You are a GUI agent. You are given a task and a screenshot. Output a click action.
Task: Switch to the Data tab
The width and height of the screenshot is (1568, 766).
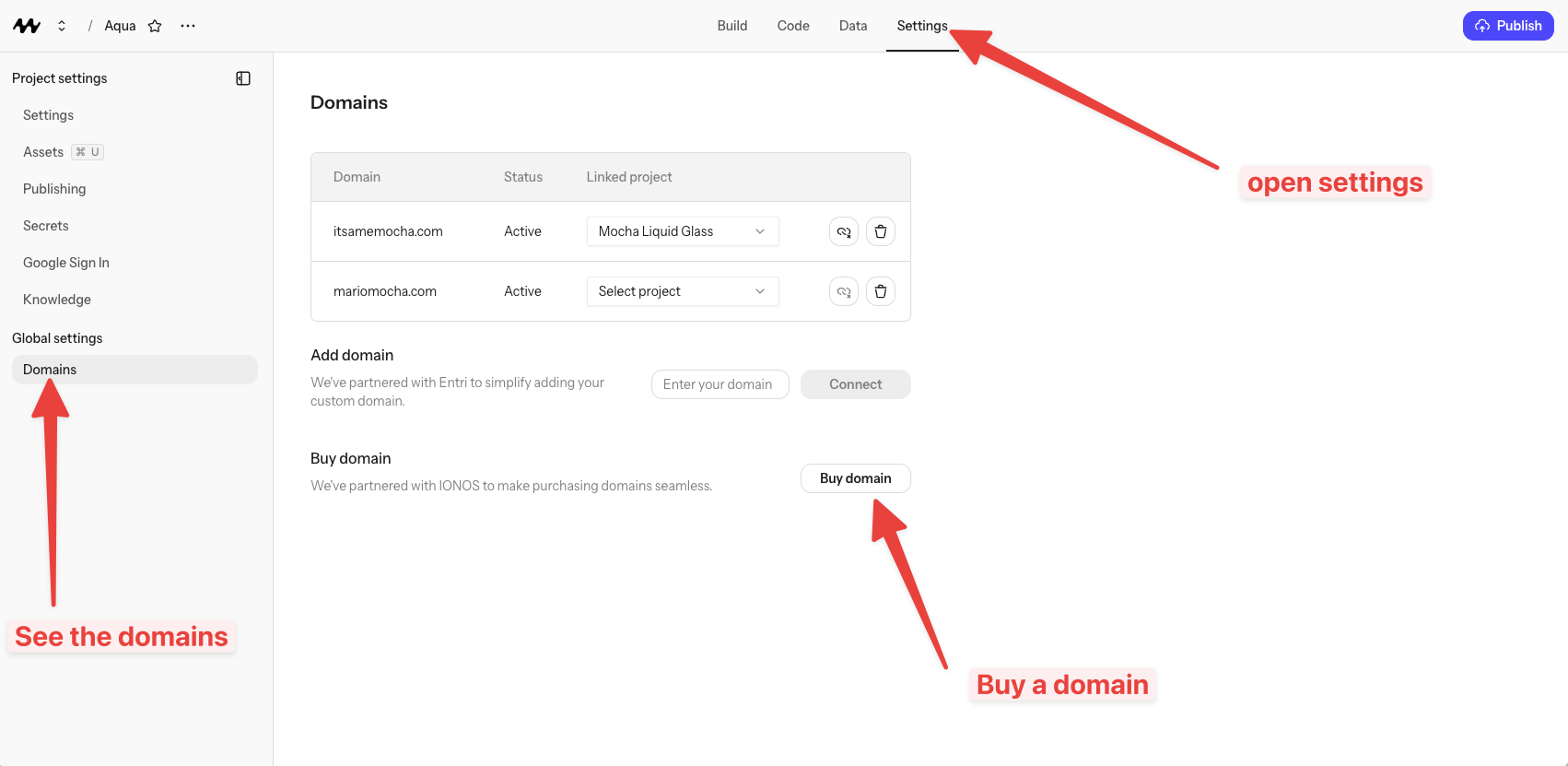tap(853, 26)
